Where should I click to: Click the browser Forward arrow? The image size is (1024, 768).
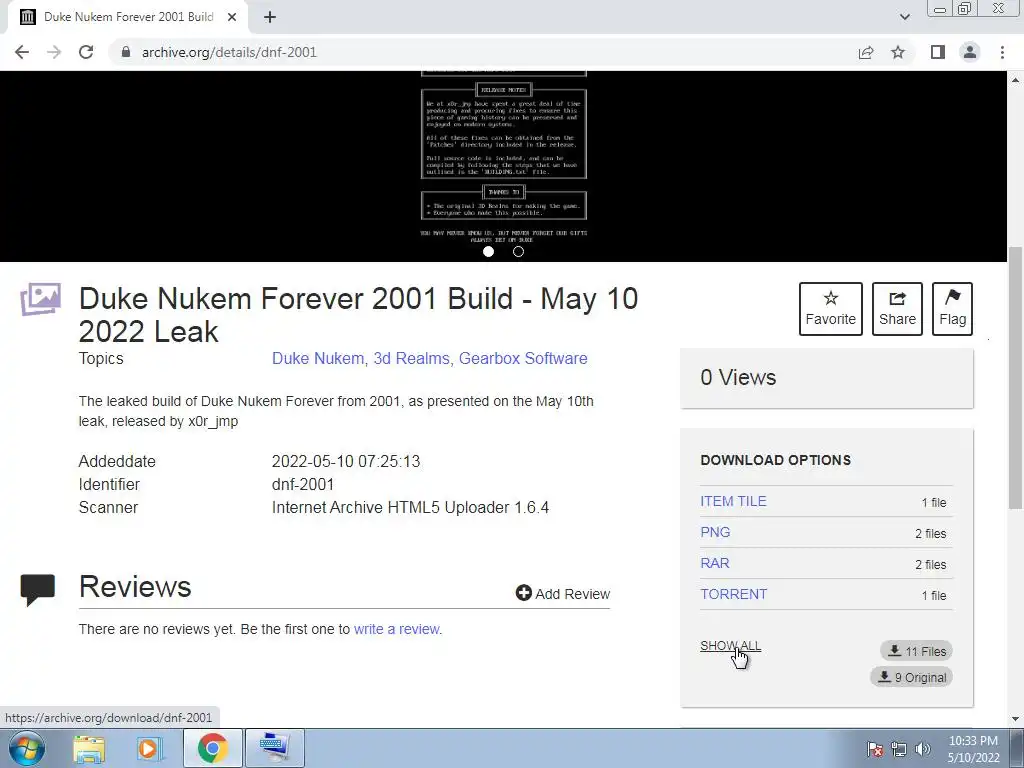54,52
